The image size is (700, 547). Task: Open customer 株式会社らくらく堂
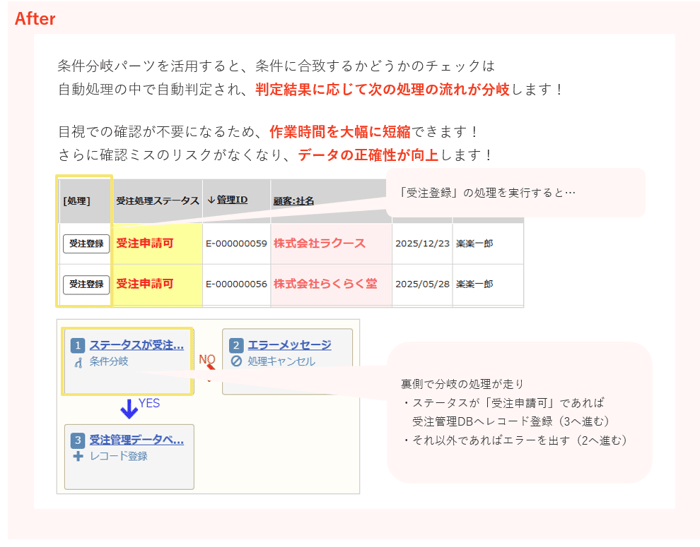325,284
